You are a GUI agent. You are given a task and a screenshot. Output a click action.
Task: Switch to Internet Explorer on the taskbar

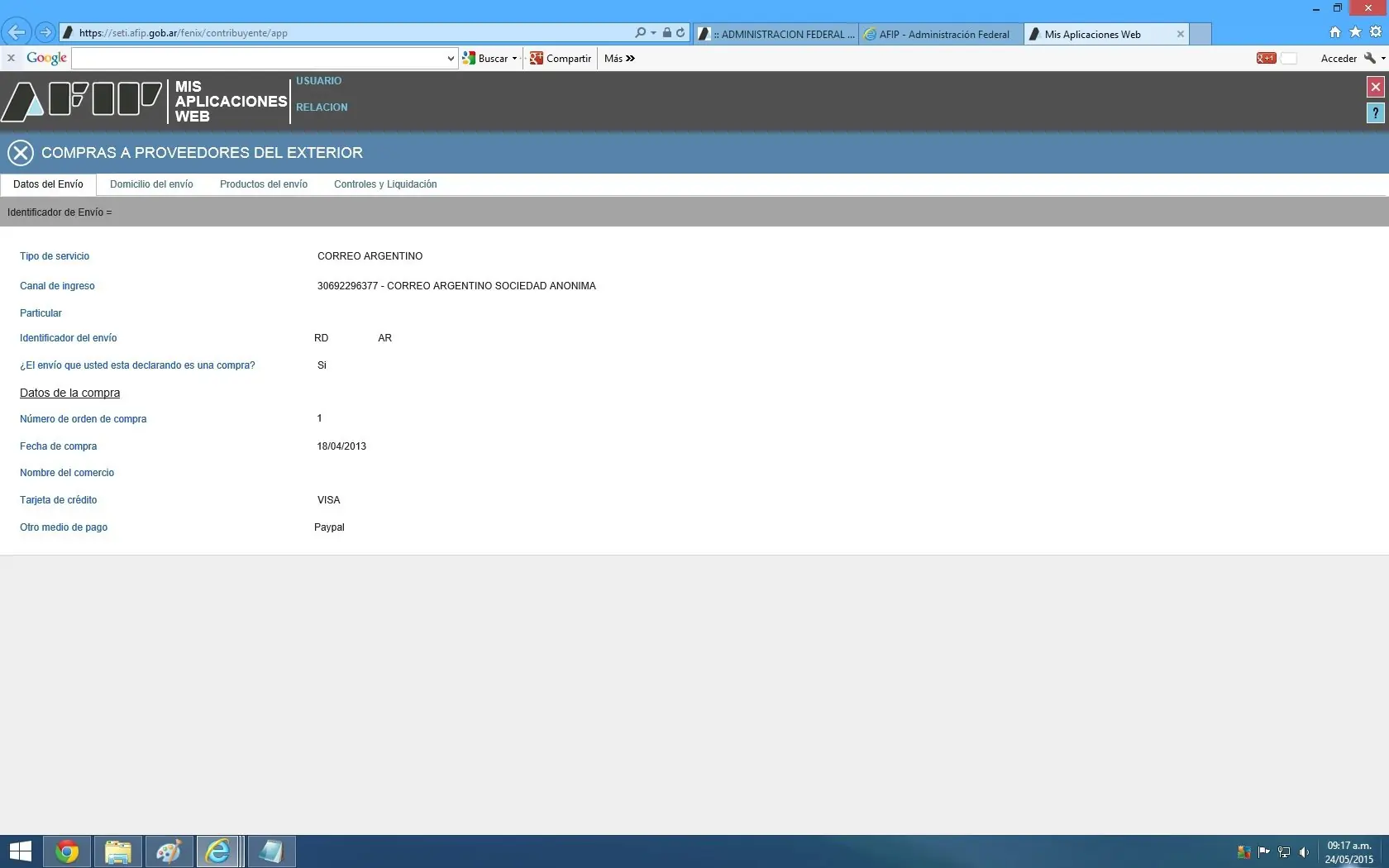[x=218, y=851]
